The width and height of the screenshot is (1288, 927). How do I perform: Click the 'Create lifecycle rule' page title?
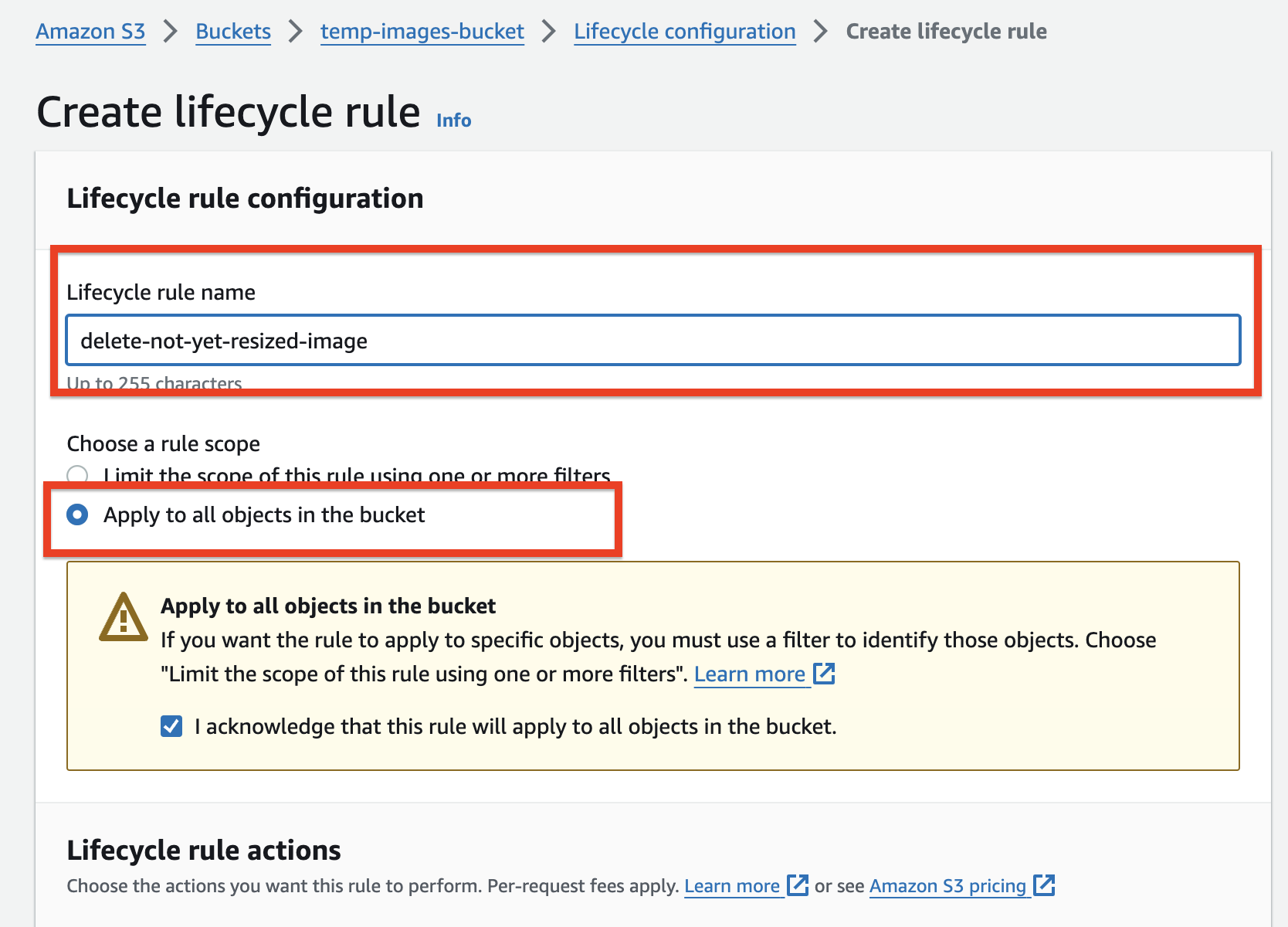[229, 112]
